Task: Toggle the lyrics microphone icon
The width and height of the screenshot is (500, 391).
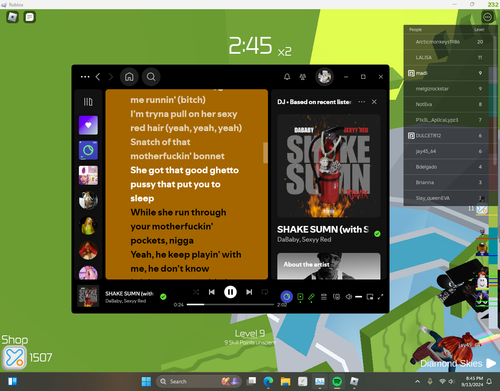Action: 311,297
